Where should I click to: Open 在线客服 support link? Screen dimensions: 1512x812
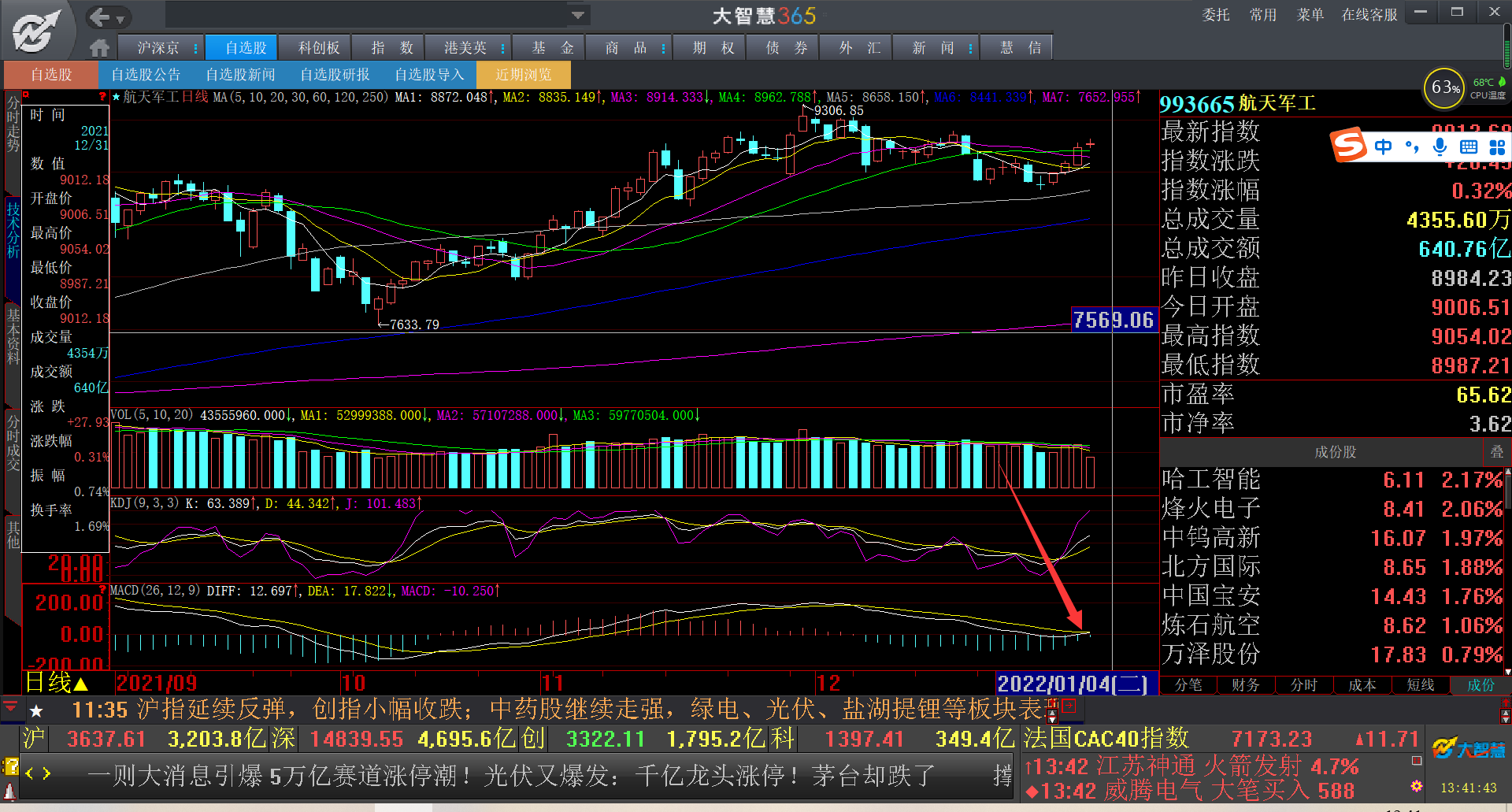click(x=1369, y=15)
